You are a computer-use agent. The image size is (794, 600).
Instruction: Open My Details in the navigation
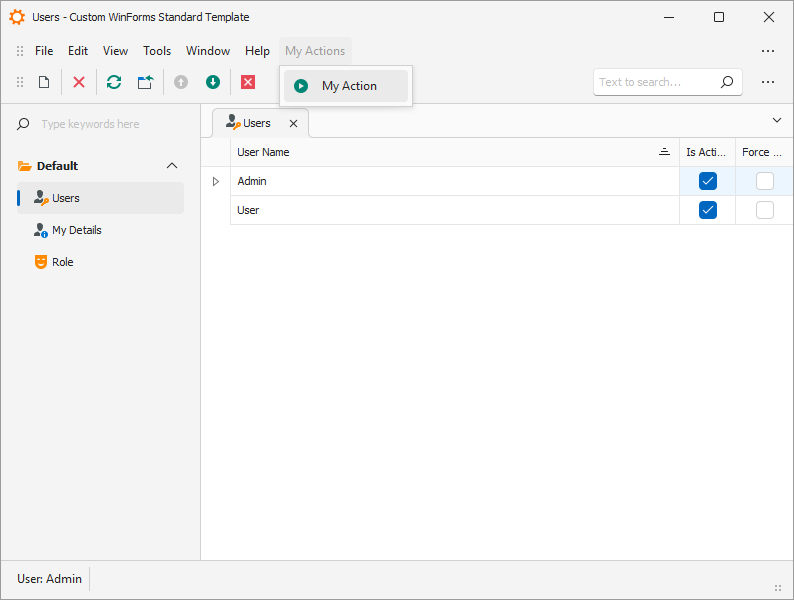[x=100, y=230]
